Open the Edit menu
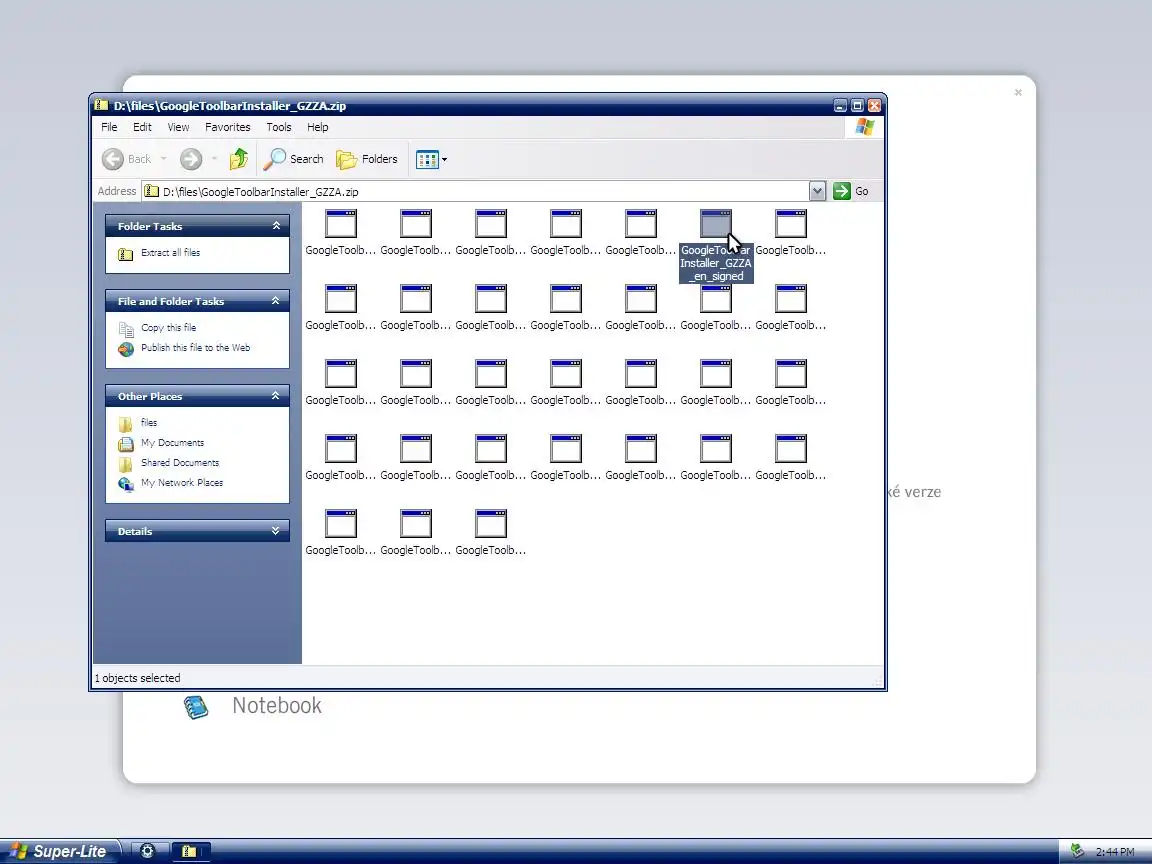Viewport: 1152px width, 864px height. point(142,127)
